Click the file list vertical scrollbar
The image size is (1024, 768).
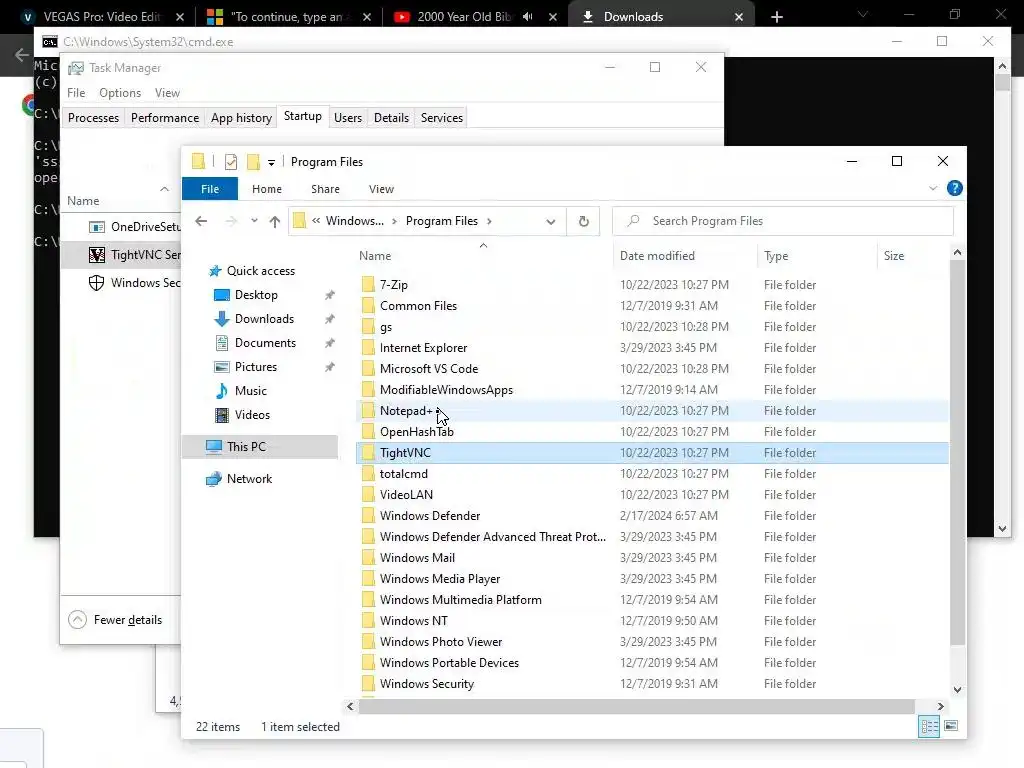957,451
